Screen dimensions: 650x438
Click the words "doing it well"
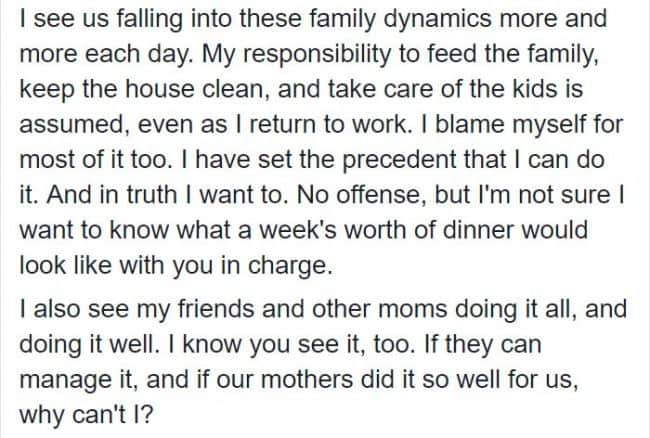pos(89,345)
